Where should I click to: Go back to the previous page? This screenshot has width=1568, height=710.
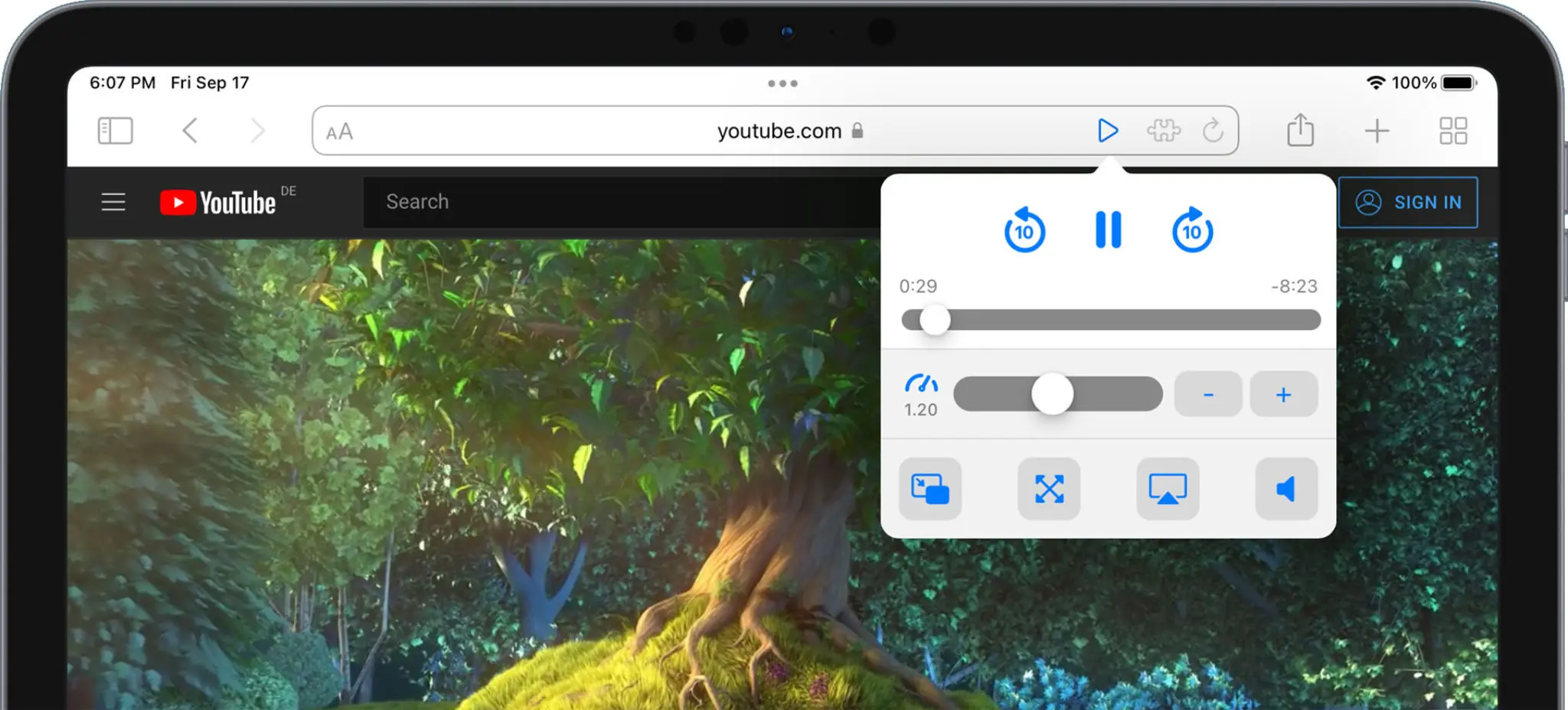tap(191, 131)
